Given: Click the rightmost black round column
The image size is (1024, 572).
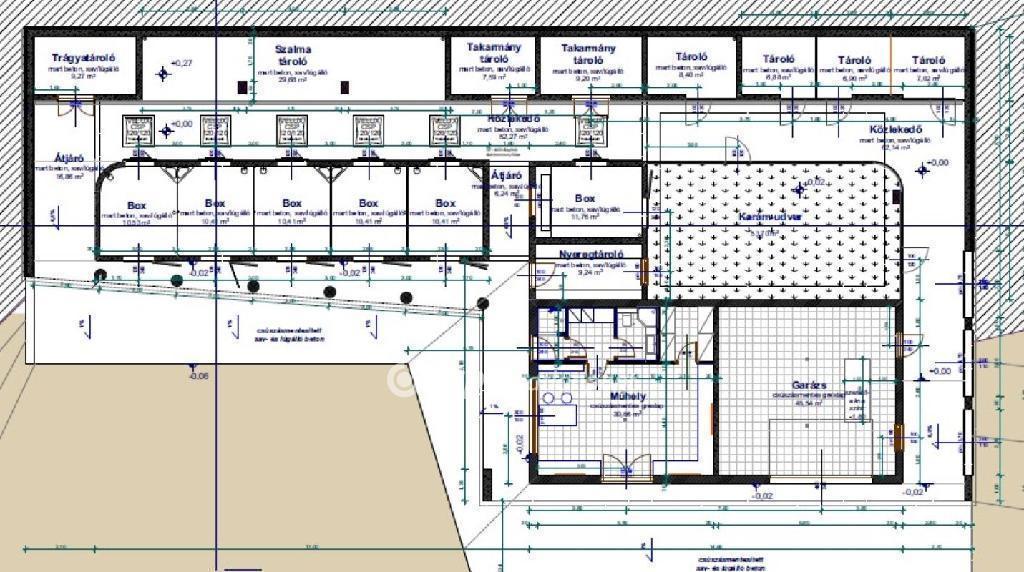Looking at the screenshot, I should point(483,303).
